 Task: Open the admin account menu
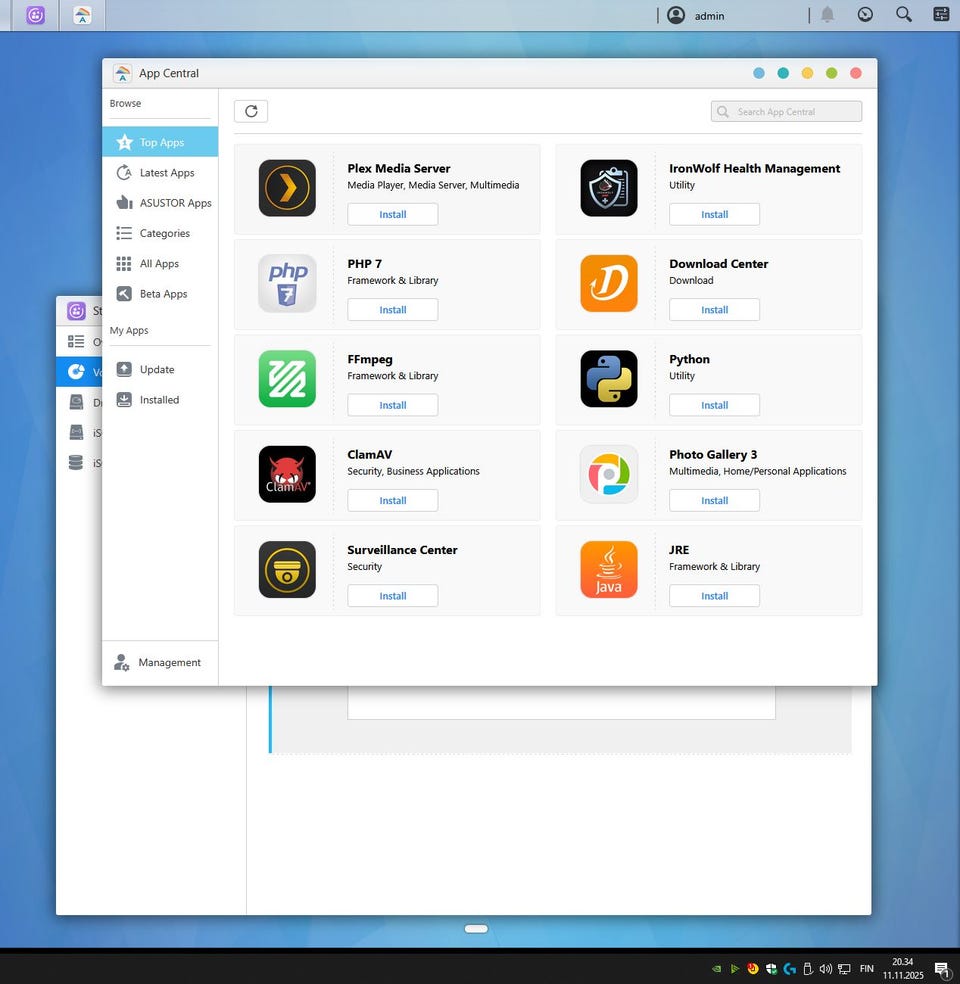[710, 16]
